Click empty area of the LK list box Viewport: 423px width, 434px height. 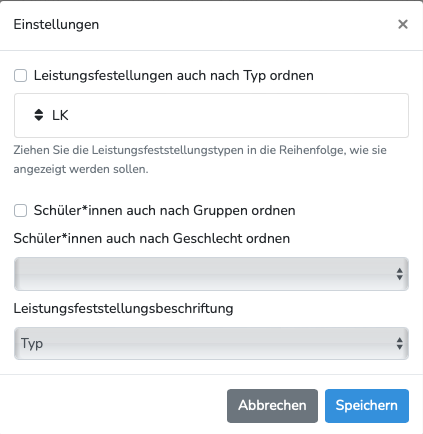[233, 115]
